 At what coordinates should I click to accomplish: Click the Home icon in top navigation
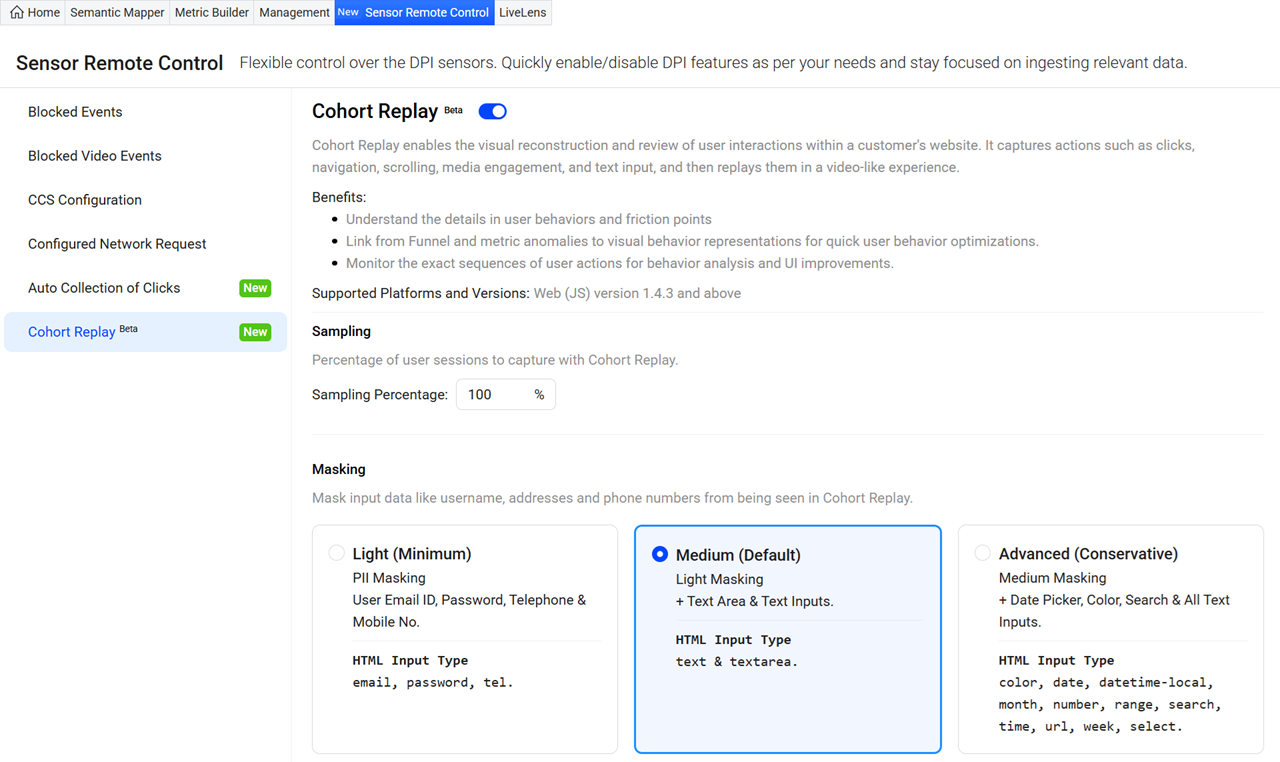[x=17, y=13]
